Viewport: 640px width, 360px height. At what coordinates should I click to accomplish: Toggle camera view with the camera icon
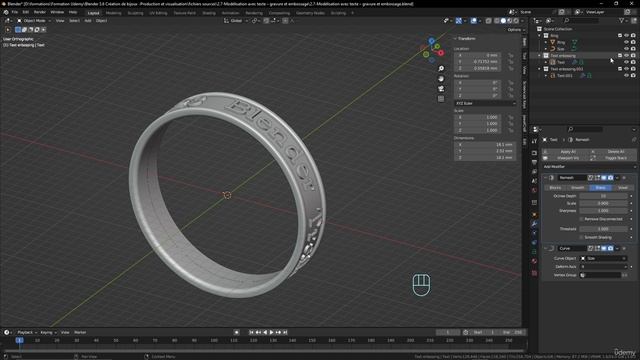tap(441, 89)
